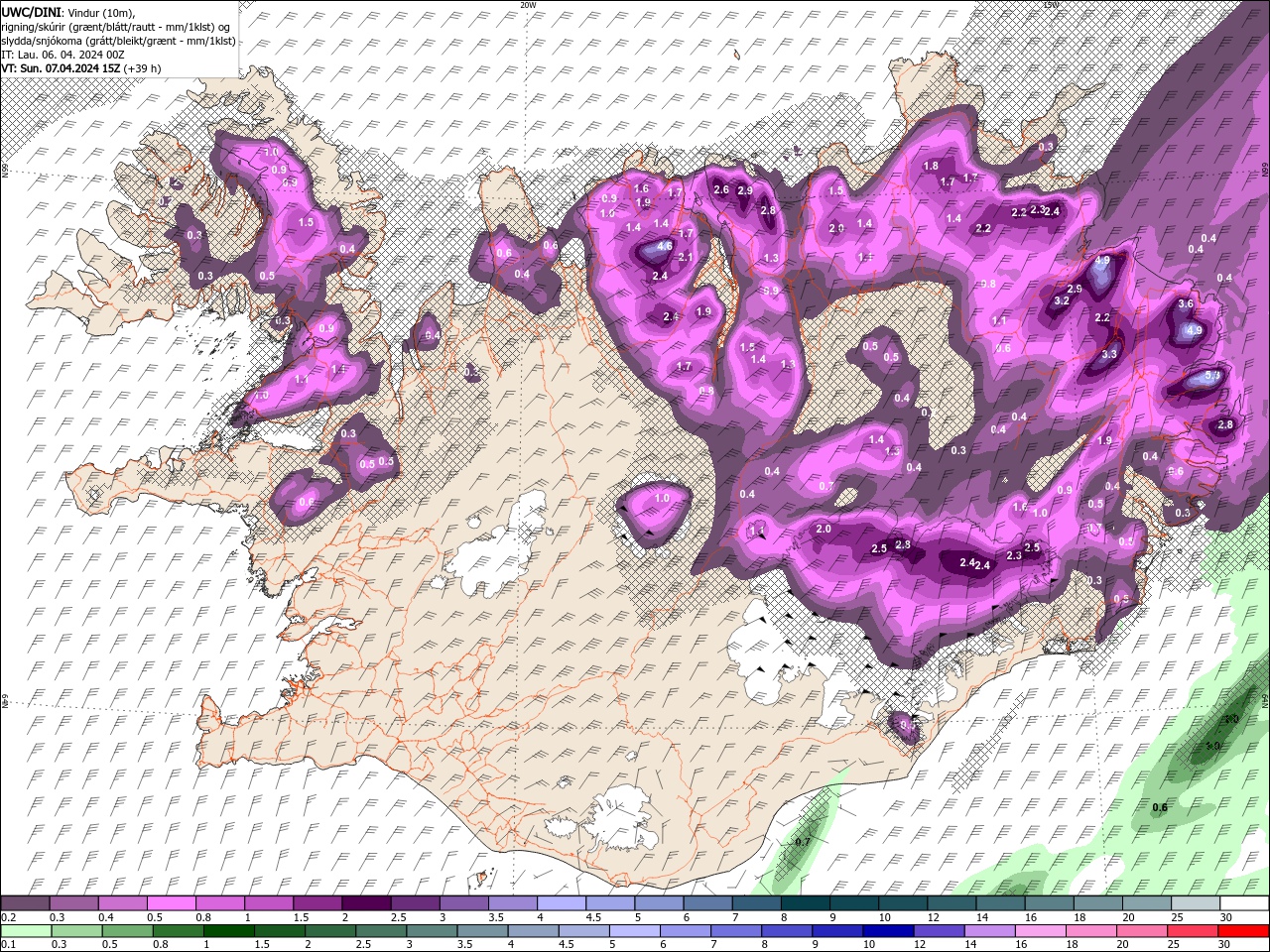
Task: Click the '2.1' snowfall value on the map
Action: [685, 257]
